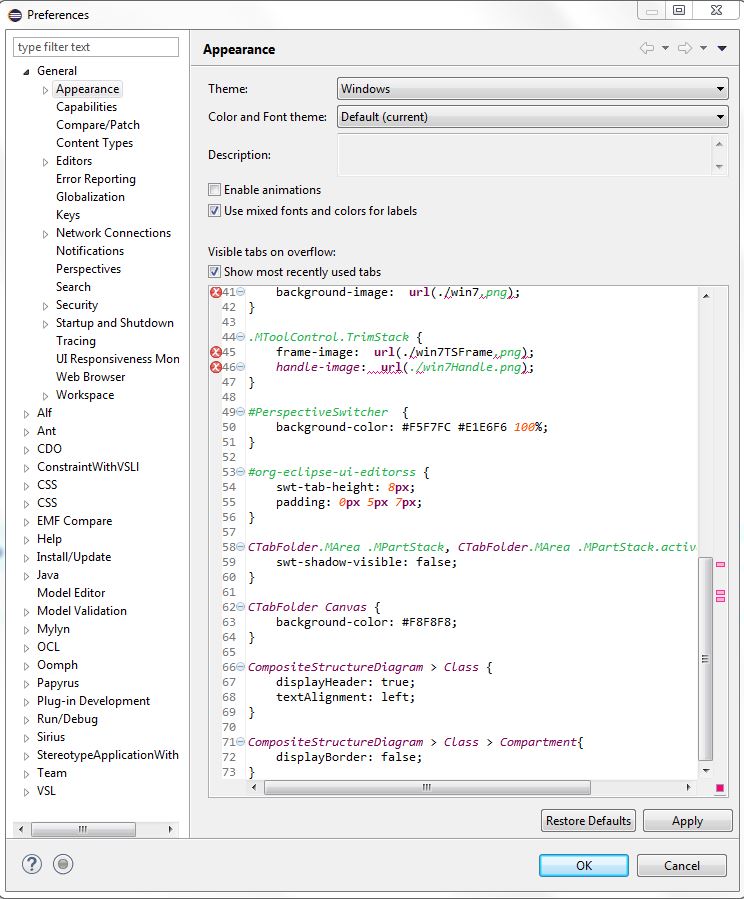This screenshot has height=899, width=744.
Task: Collapse the code fold at line 62
Action: pyautogui.click(x=241, y=607)
